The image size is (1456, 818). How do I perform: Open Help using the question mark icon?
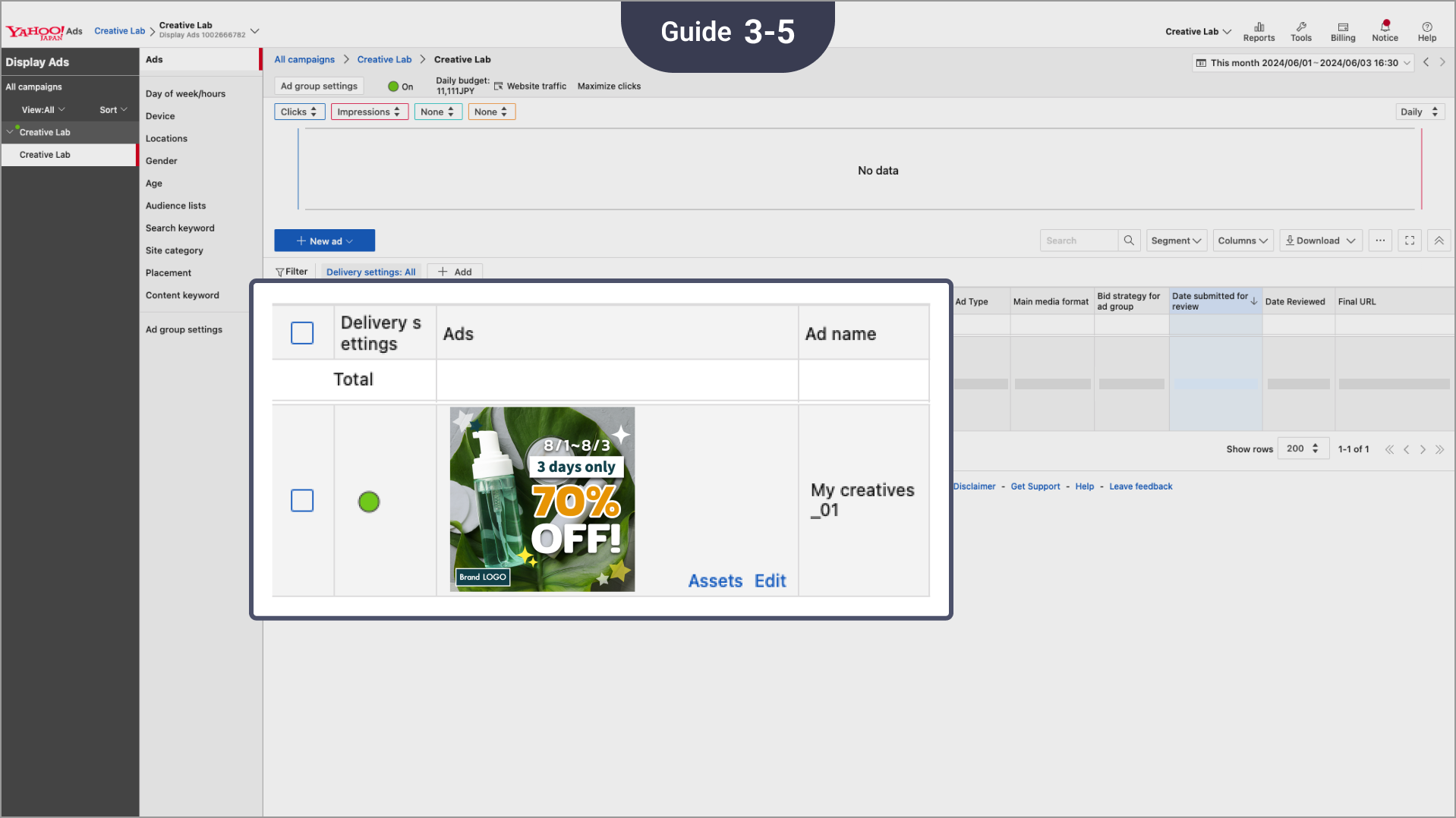click(x=1426, y=30)
